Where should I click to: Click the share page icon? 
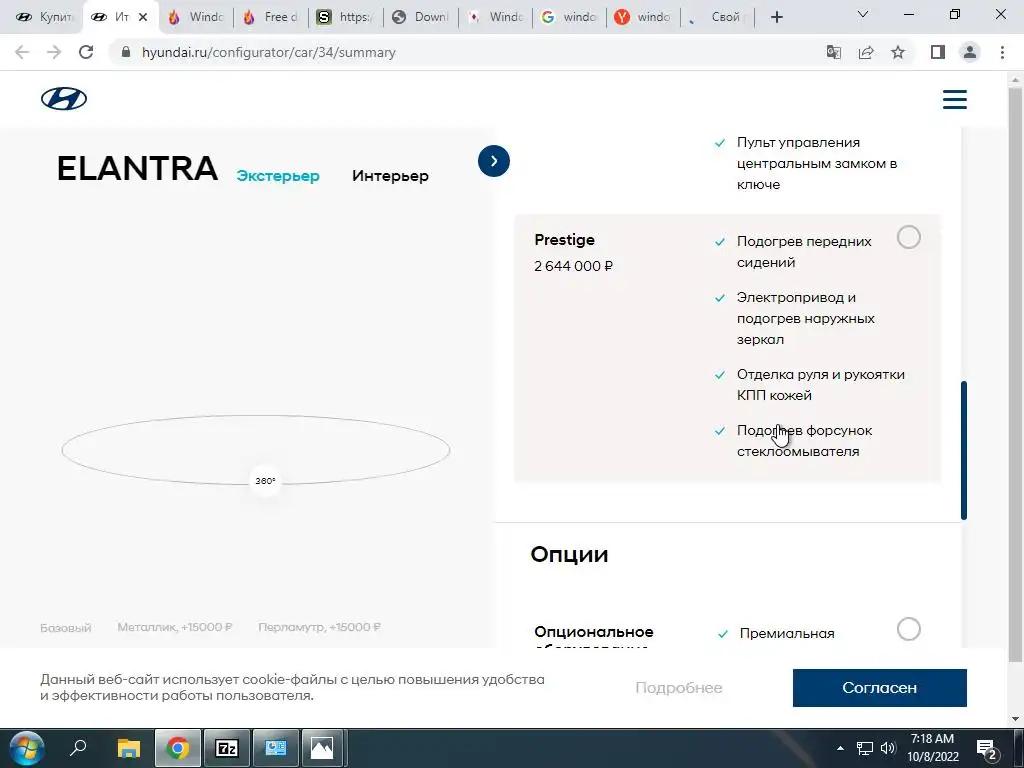866,52
